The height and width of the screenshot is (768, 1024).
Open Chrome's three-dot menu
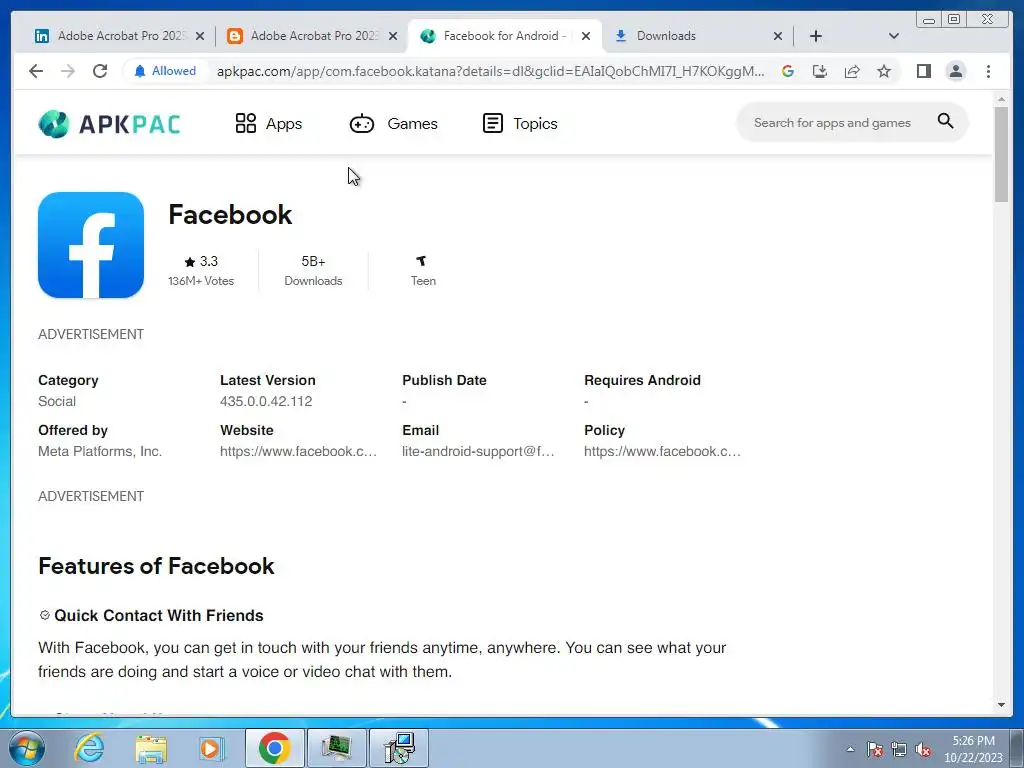988,71
